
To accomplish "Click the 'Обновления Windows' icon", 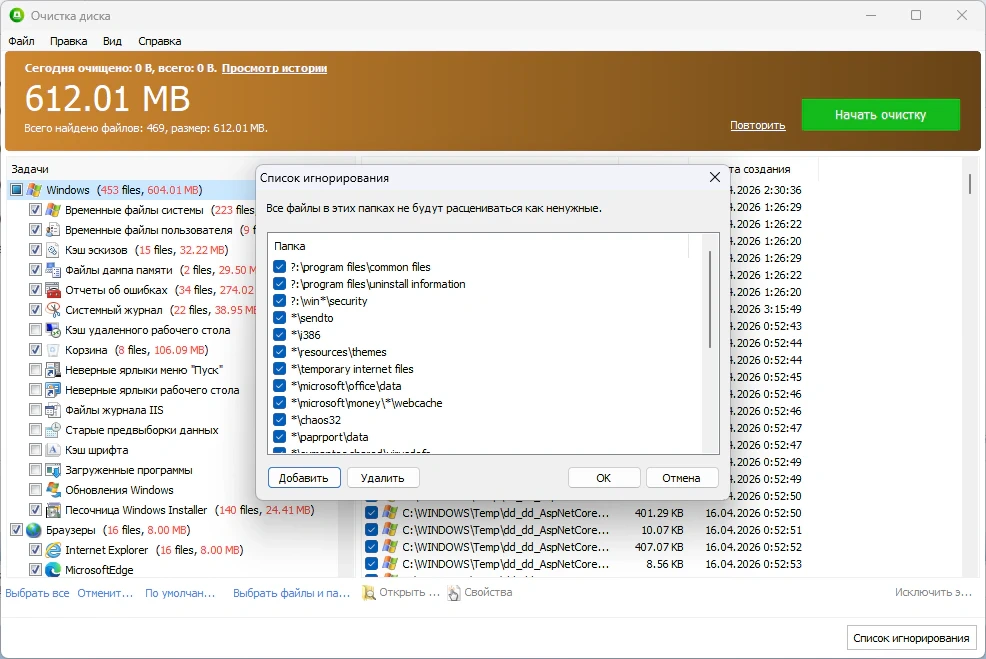I will pyautogui.click(x=53, y=490).
